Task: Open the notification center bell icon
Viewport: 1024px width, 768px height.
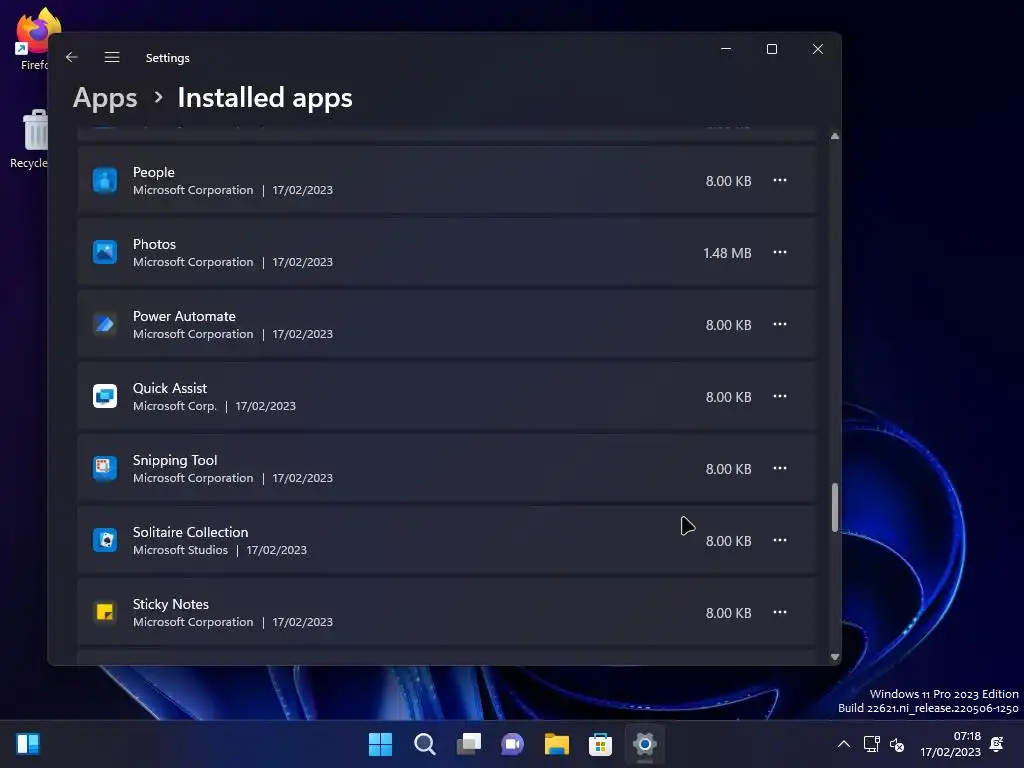Action: point(997,744)
